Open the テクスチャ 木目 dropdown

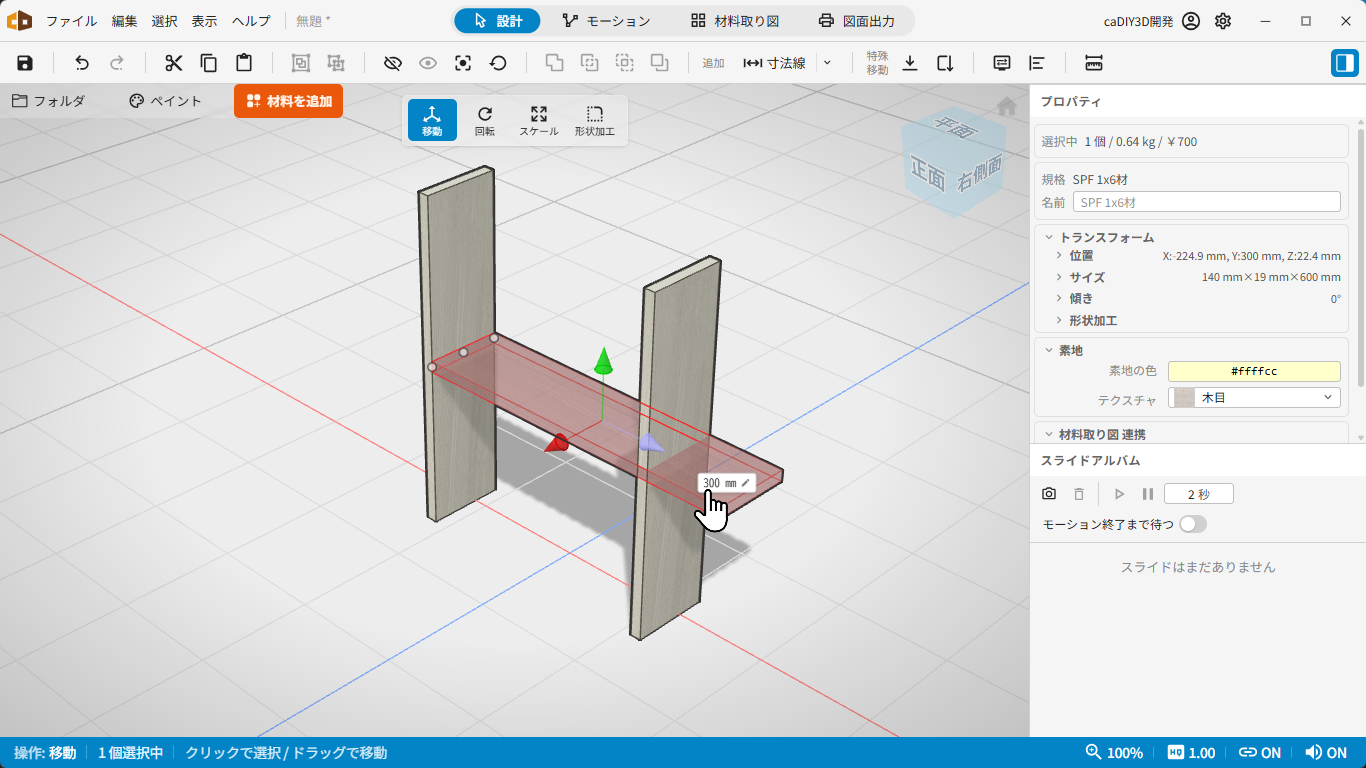pyautogui.click(x=1254, y=398)
